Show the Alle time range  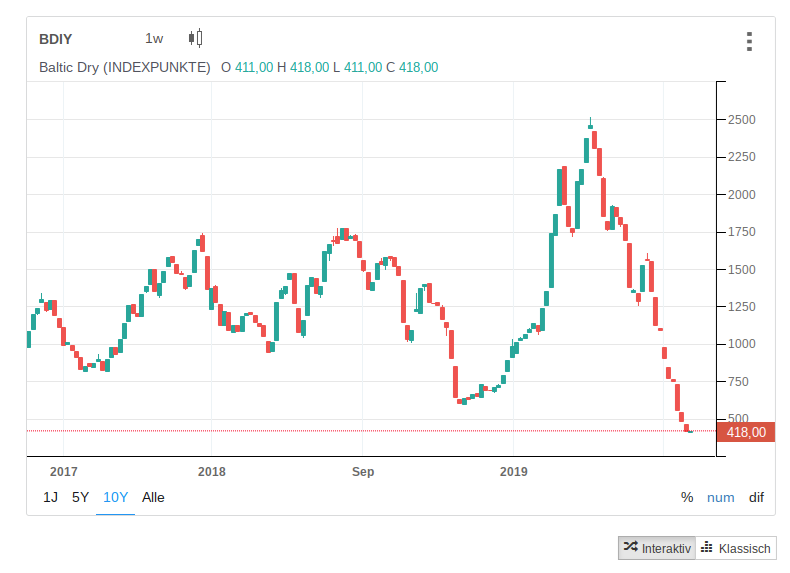(x=153, y=497)
